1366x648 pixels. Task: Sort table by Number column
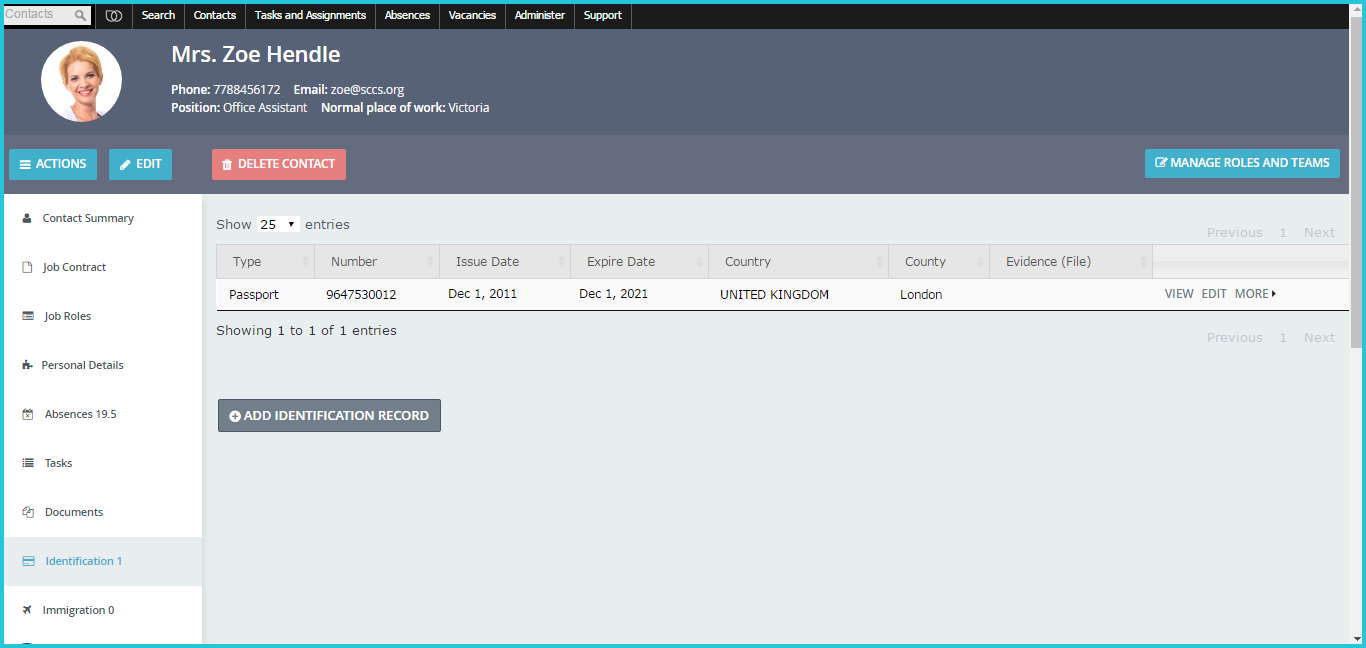pos(377,262)
